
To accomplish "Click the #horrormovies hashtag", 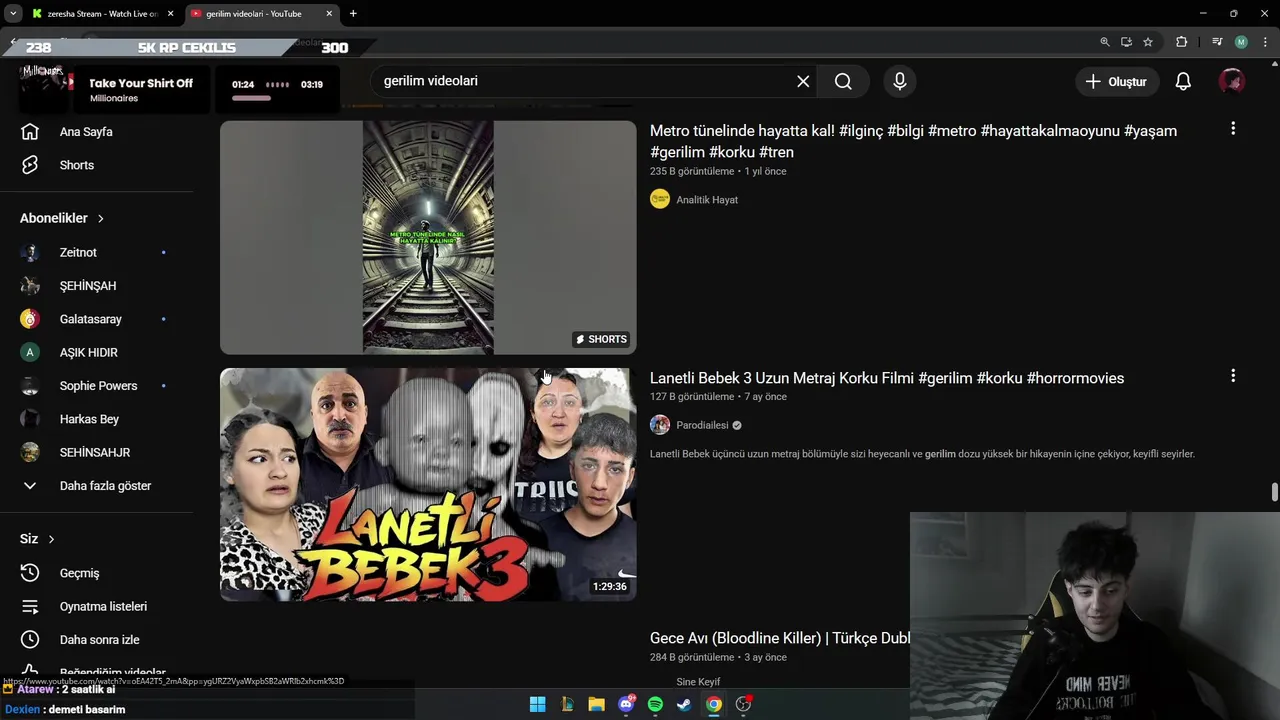I will 1075,378.
